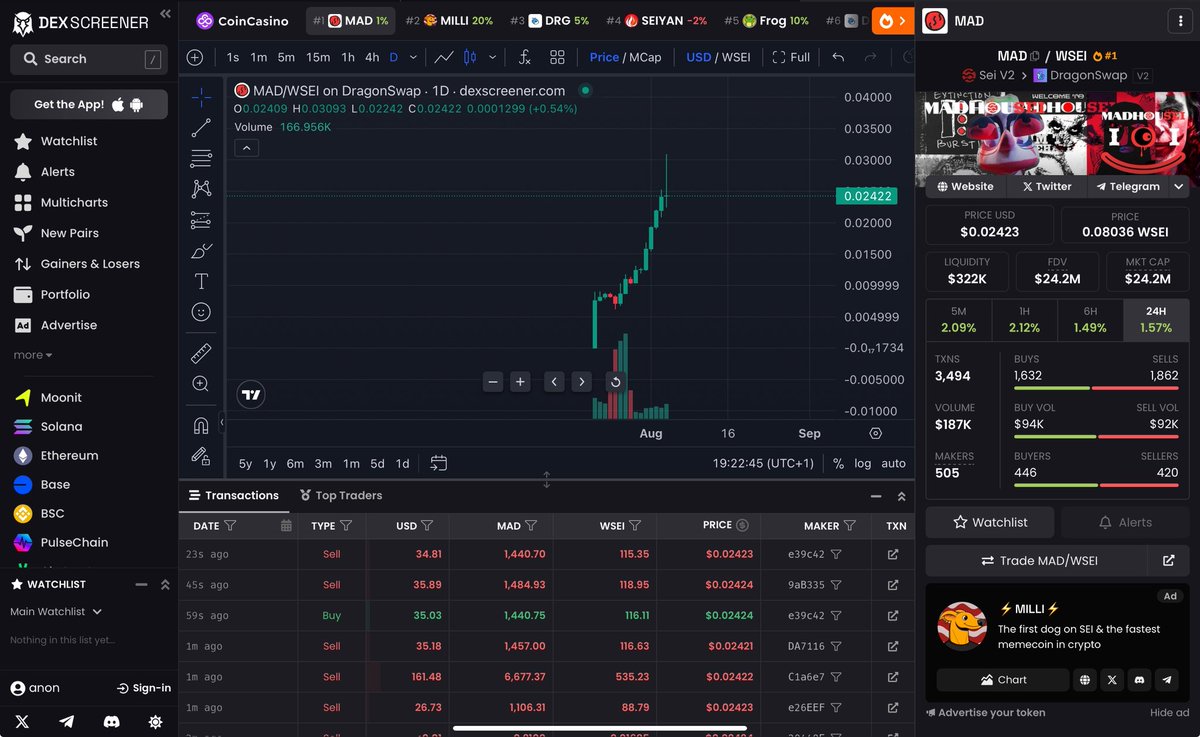Open the indicators fx menu
1200x737 pixels.
524,57
